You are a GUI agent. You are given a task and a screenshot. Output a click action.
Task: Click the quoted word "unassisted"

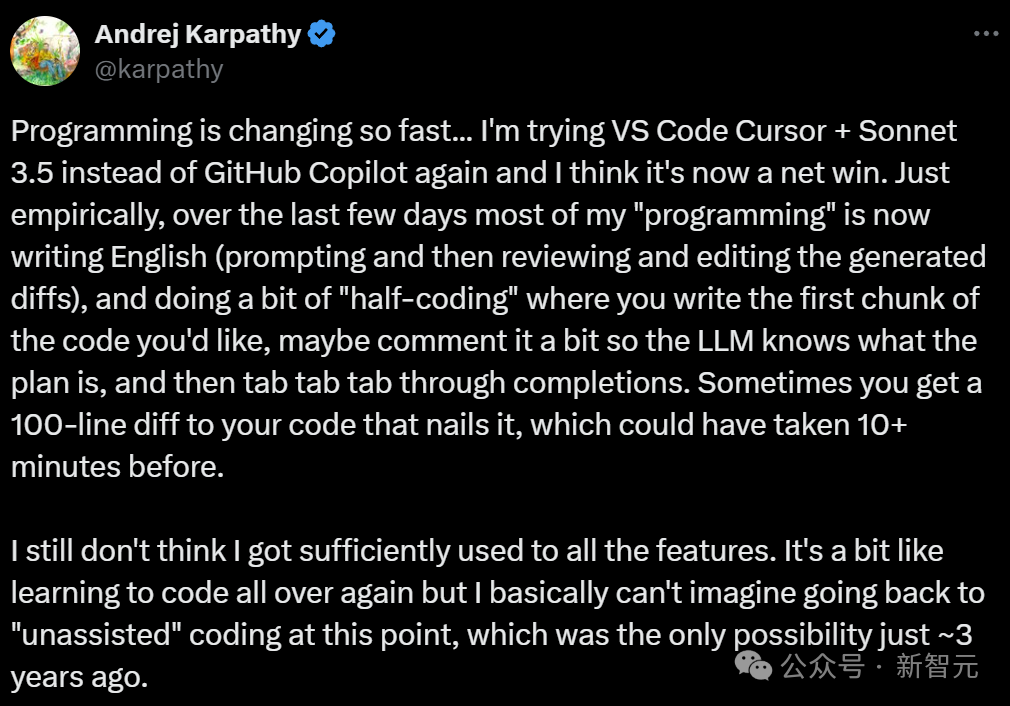coord(97,635)
